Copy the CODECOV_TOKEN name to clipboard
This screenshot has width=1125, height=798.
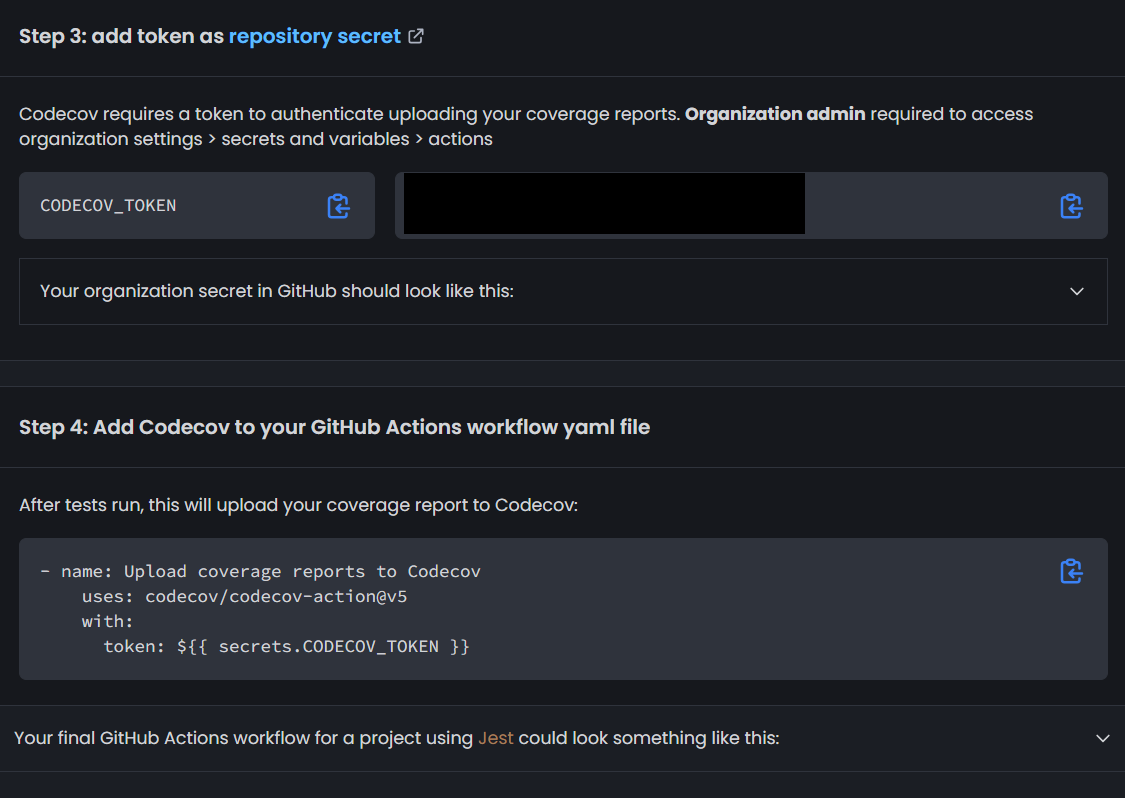(338, 206)
